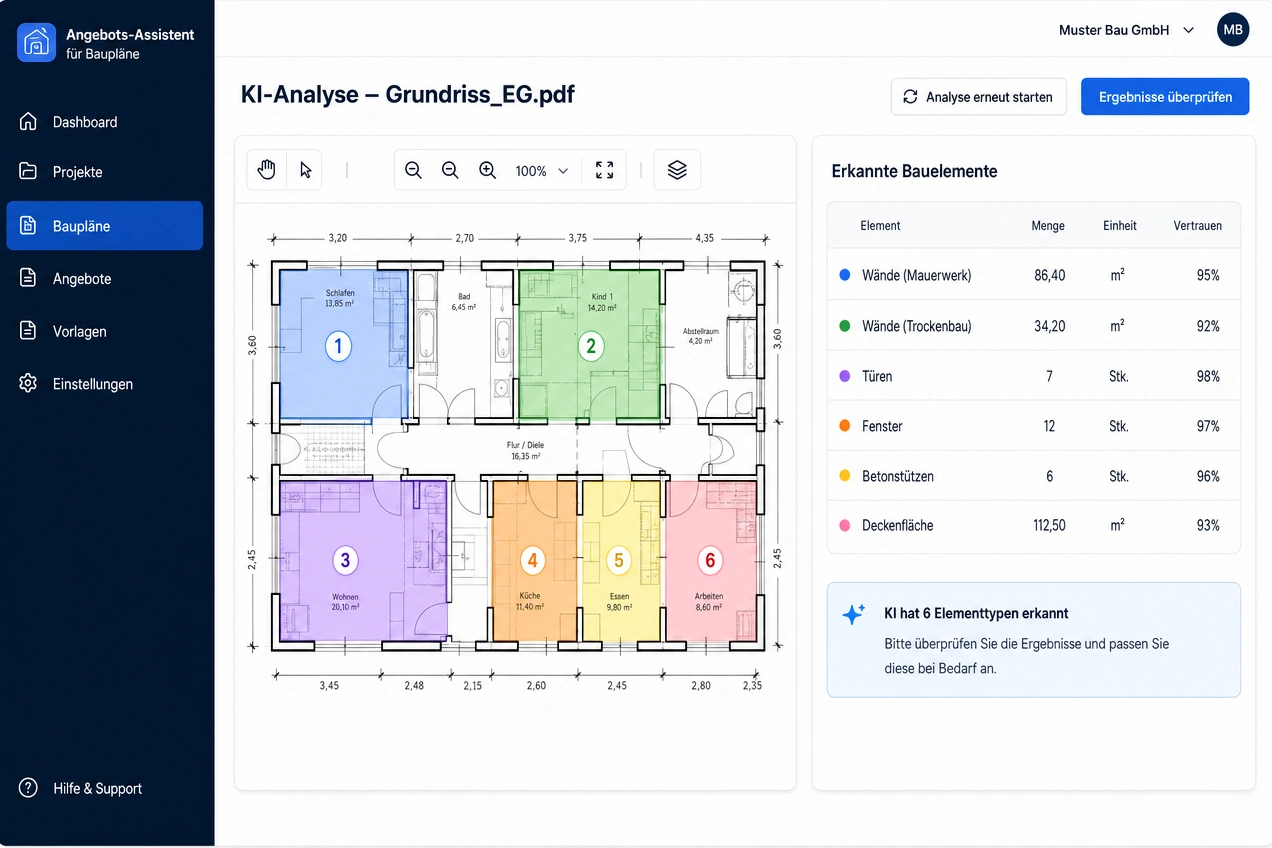
Task: Click the Einstellungen gear icon
Action: click(28, 383)
